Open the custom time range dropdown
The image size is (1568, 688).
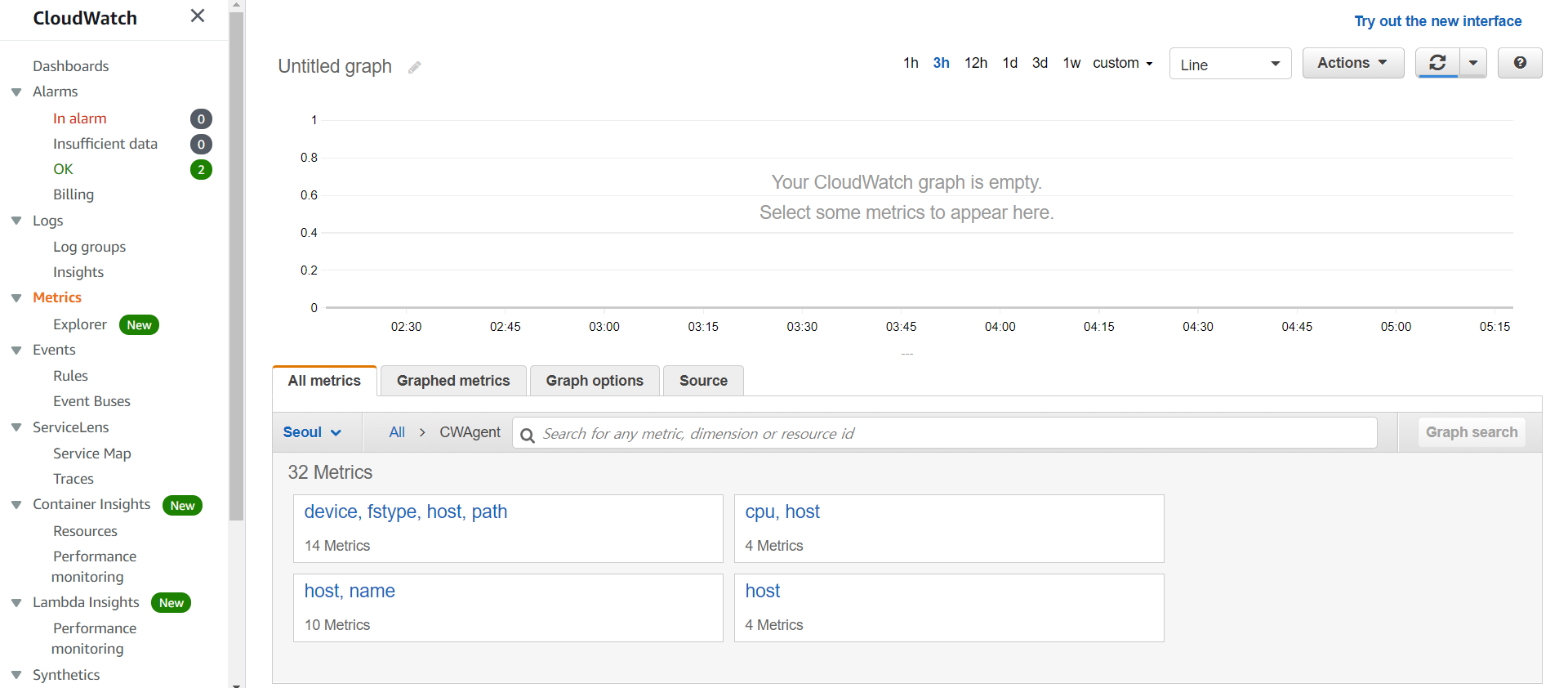point(1123,63)
